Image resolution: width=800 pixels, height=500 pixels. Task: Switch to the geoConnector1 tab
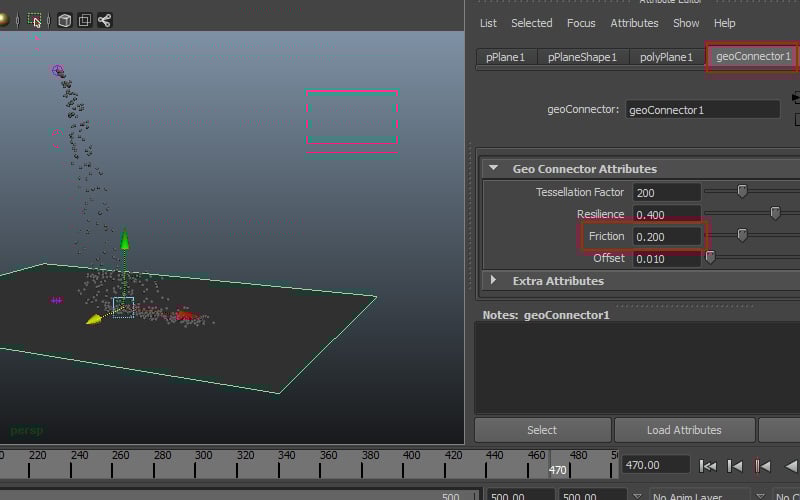click(753, 56)
